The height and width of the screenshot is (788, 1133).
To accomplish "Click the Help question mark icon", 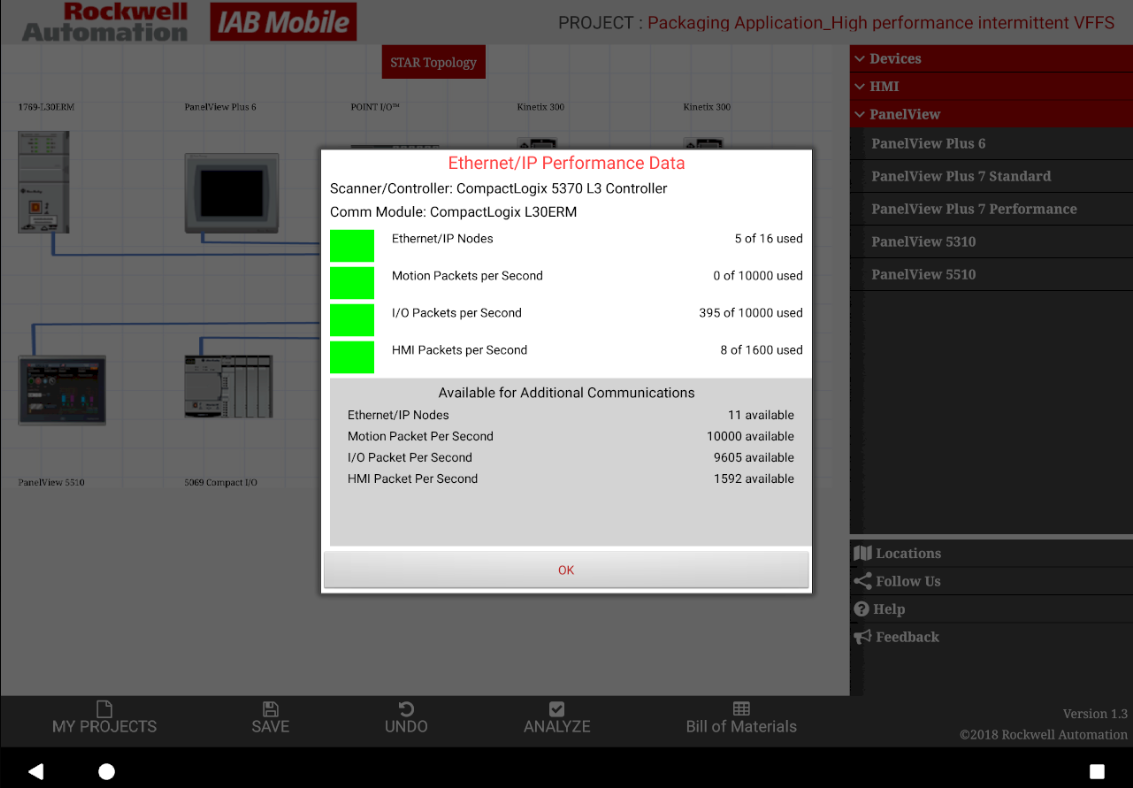I will click(861, 609).
